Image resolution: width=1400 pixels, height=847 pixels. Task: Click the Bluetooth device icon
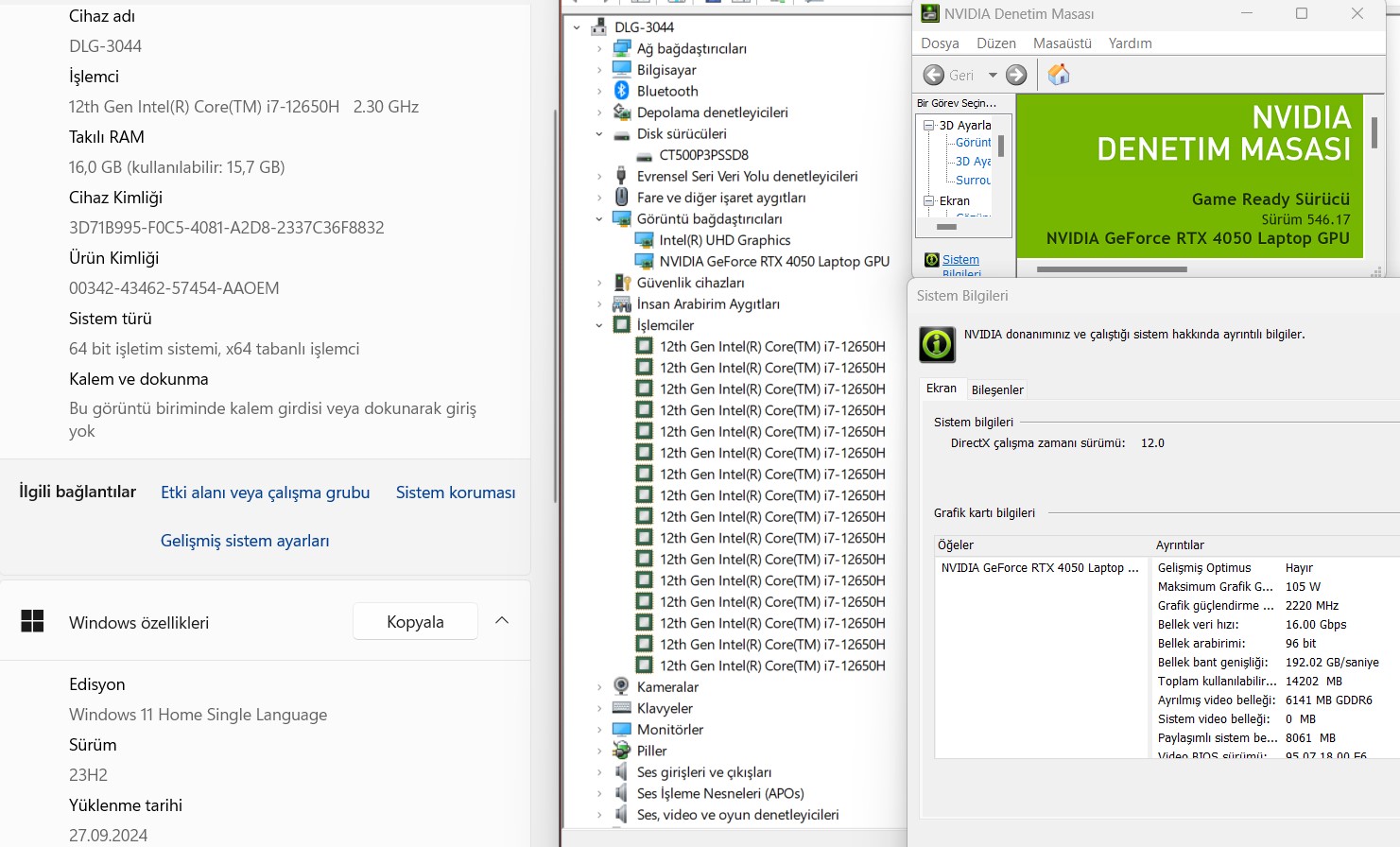[x=621, y=91]
